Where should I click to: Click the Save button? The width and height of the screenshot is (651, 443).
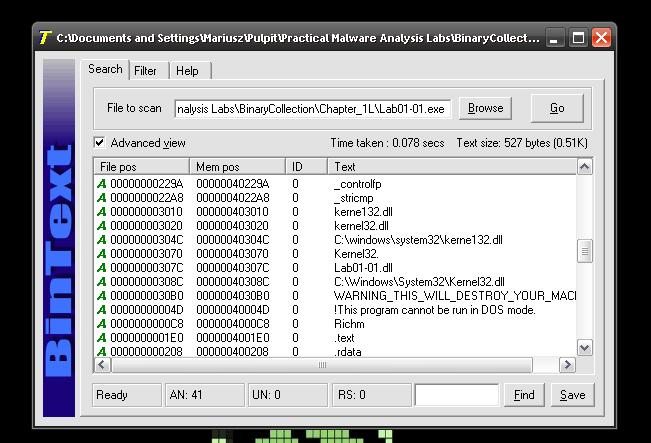[x=573, y=394]
